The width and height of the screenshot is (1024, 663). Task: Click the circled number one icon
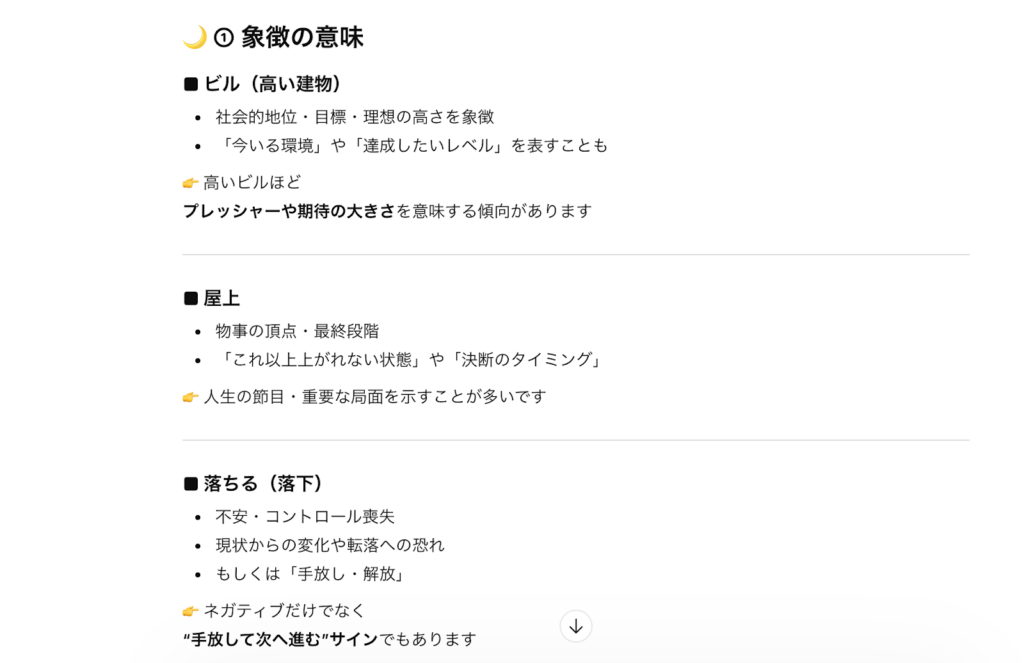click(x=224, y=39)
